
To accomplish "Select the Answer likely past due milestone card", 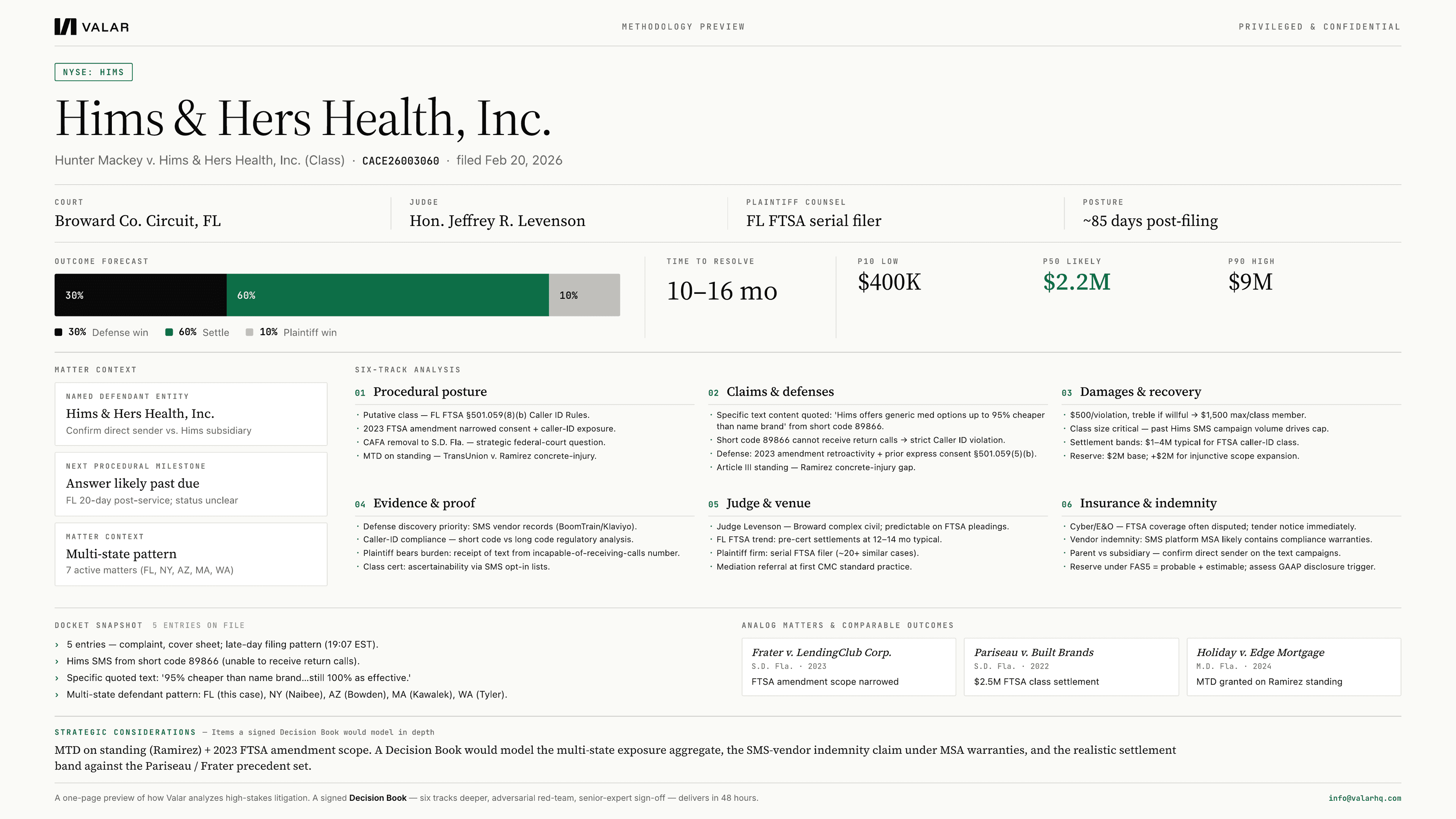I will coord(191,484).
